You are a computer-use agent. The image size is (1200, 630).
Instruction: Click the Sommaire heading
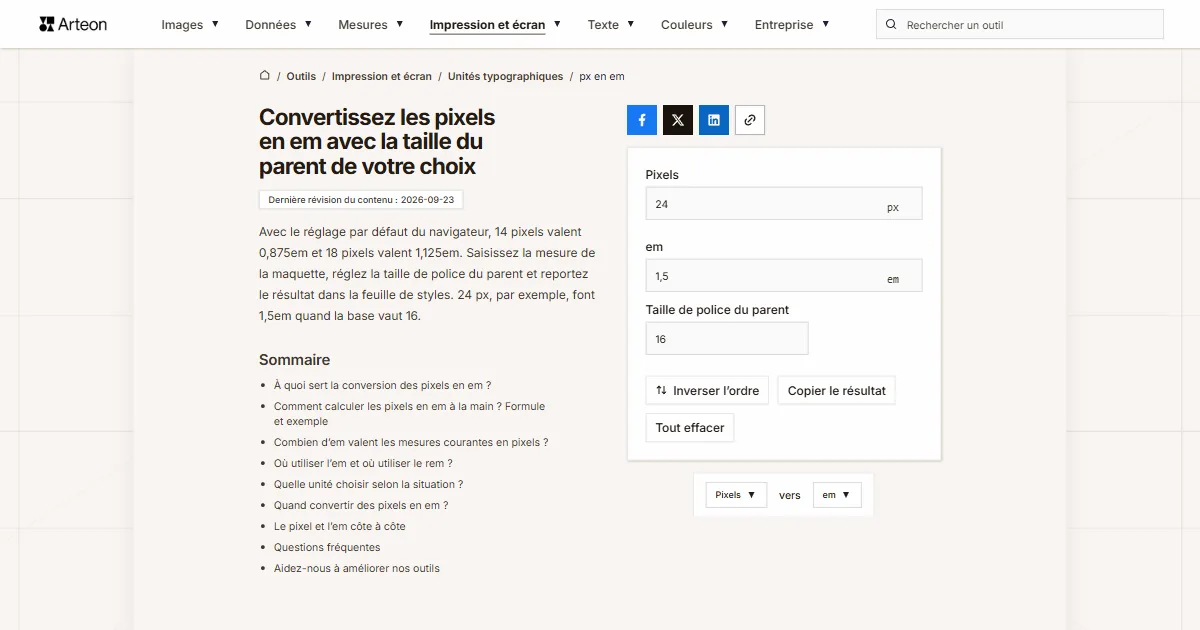(294, 360)
